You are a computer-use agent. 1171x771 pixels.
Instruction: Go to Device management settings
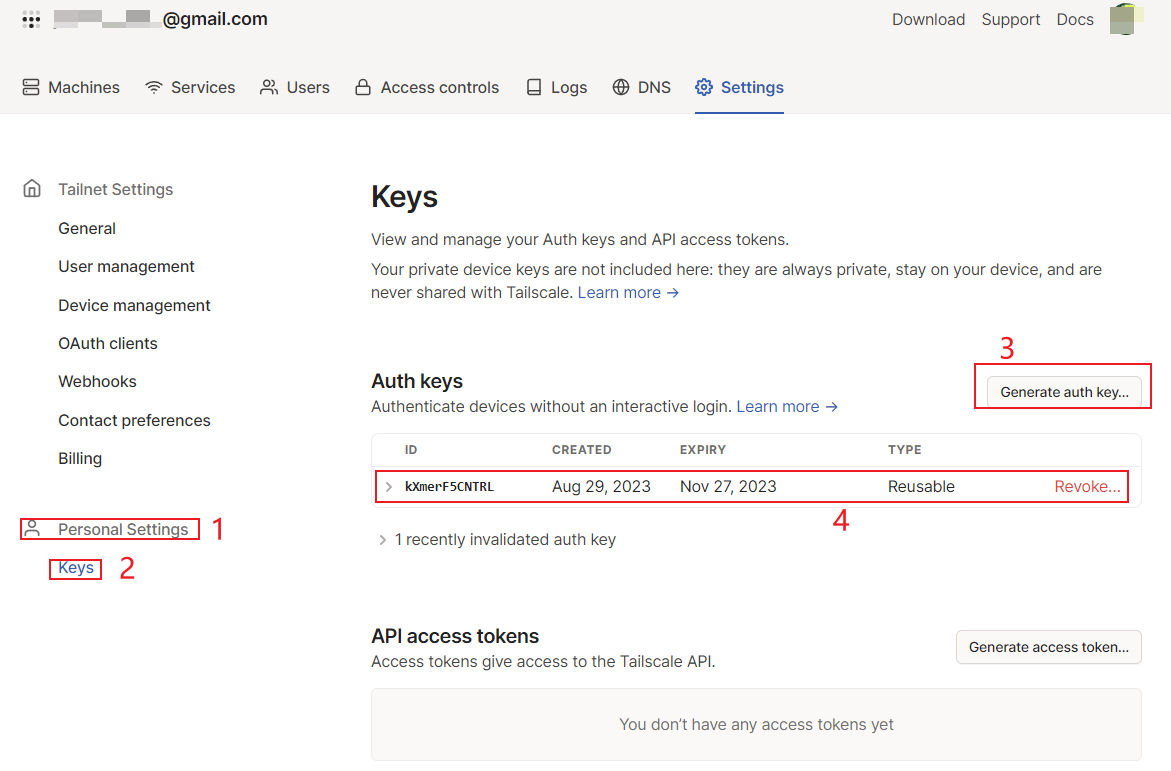134,305
